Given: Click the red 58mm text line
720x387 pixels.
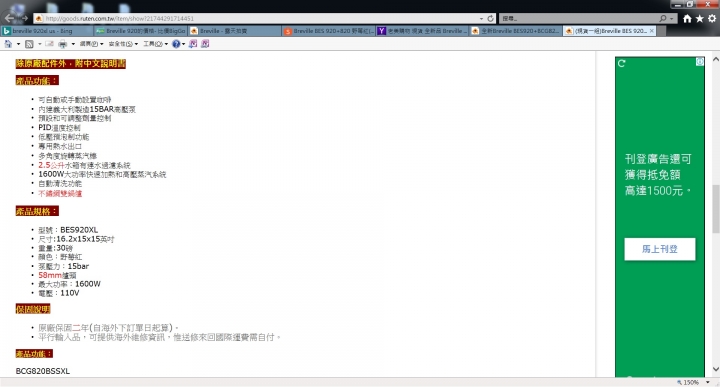Looking at the screenshot, I should 57,275.
